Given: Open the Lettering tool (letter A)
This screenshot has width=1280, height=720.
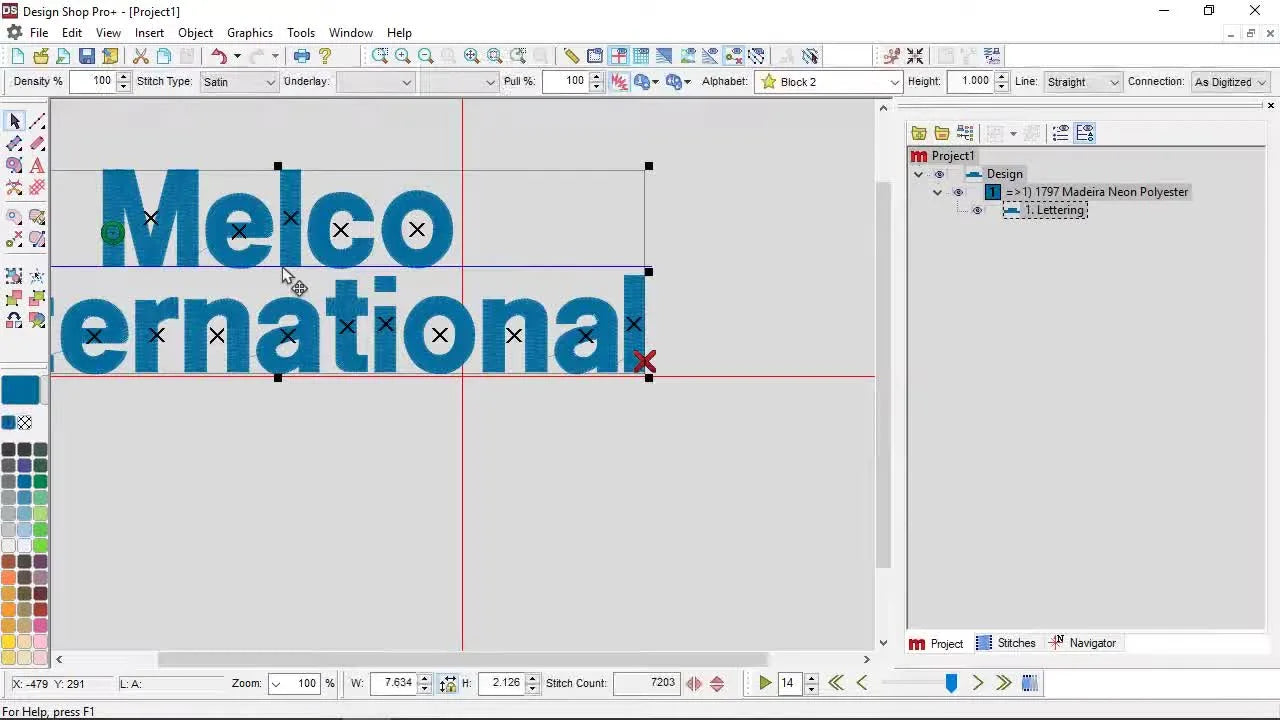Looking at the screenshot, I should click(x=37, y=166).
